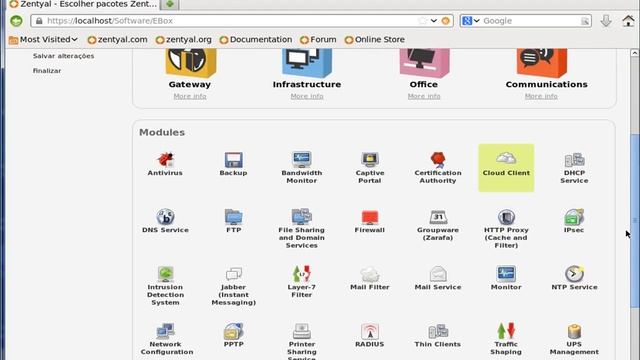Click the search magnifier button
The height and width of the screenshot is (360, 640).
click(585, 21)
